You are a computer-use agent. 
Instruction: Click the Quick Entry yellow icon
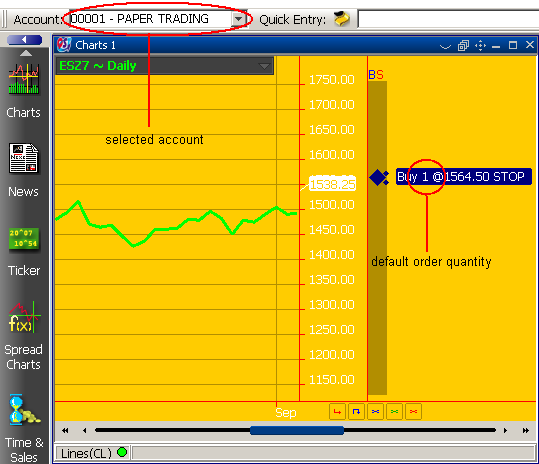click(341, 19)
